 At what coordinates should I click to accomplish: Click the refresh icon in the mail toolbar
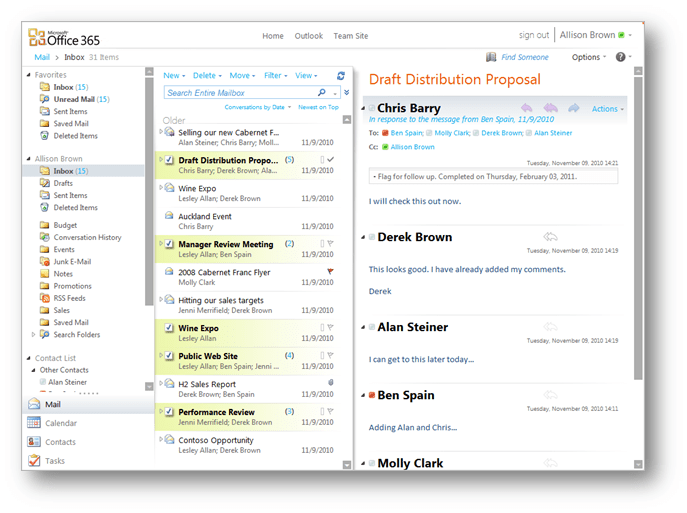341,75
